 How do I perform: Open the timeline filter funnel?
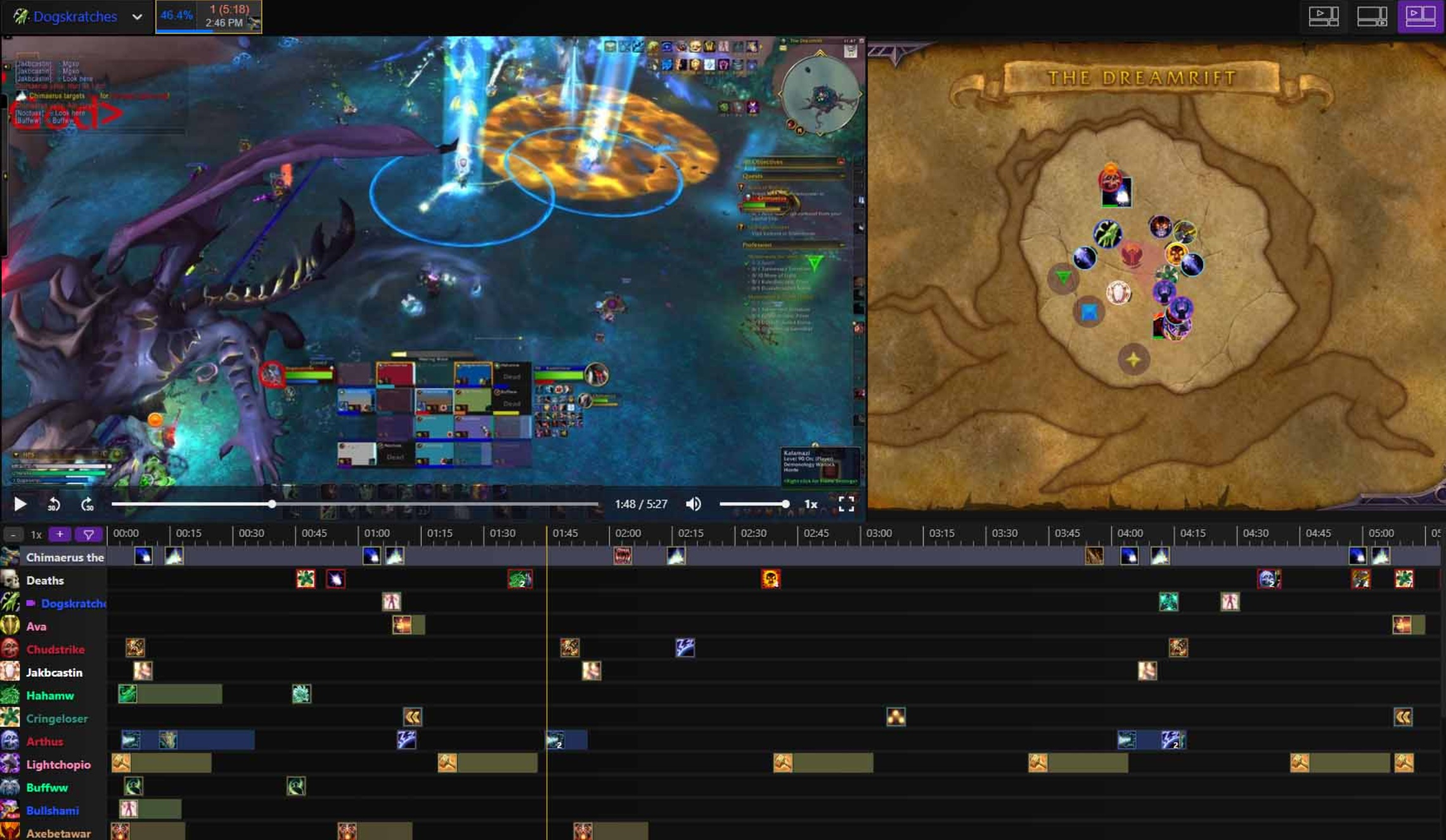click(x=88, y=534)
